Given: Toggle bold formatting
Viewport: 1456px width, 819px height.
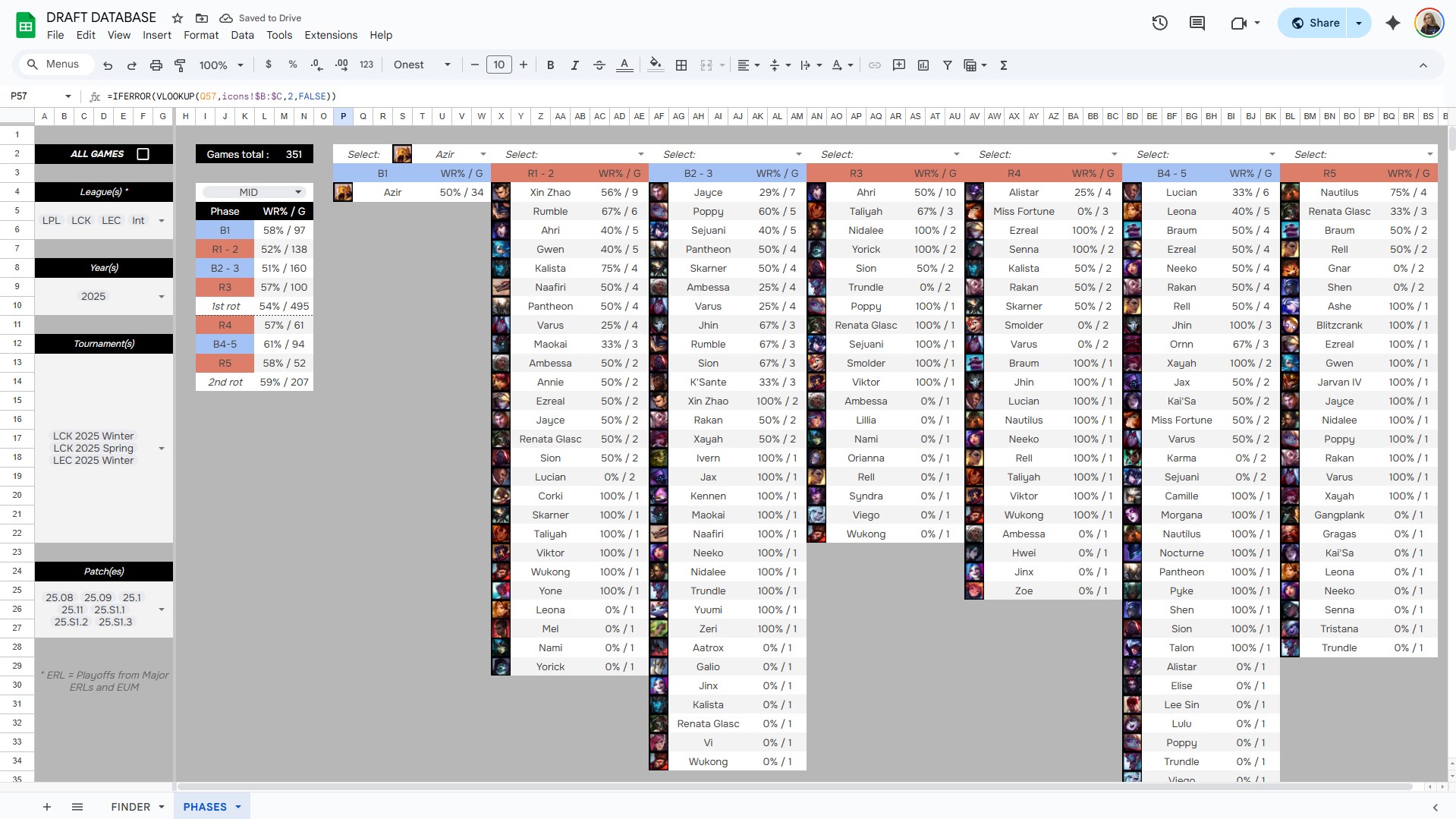Looking at the screenshot, I should point(551,65).
